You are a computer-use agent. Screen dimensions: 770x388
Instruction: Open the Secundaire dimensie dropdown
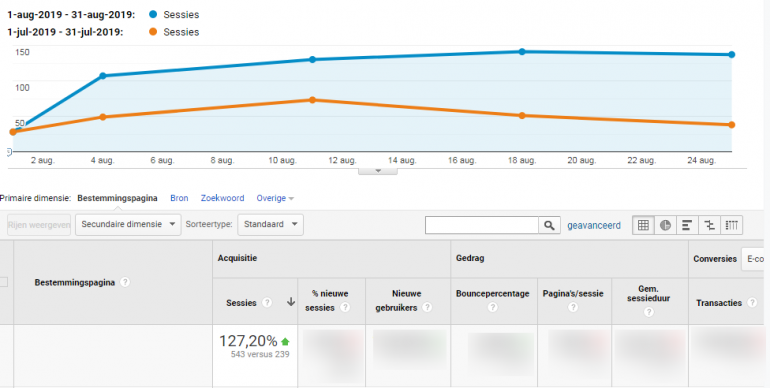click(x=128, y=224)
